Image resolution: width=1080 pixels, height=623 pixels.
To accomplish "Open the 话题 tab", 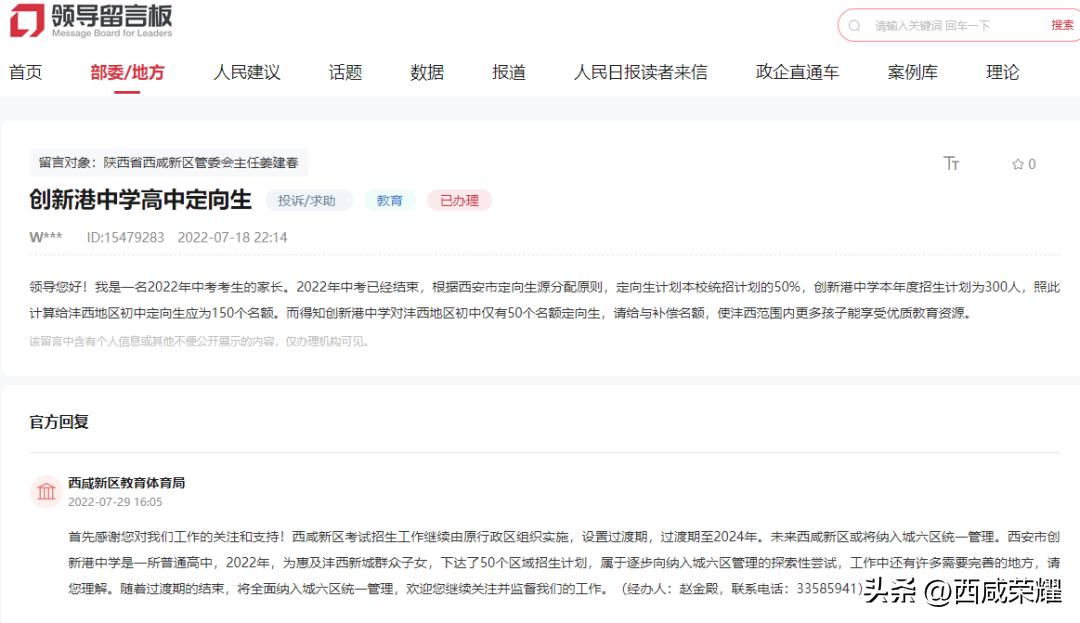I will click(345, 71).
